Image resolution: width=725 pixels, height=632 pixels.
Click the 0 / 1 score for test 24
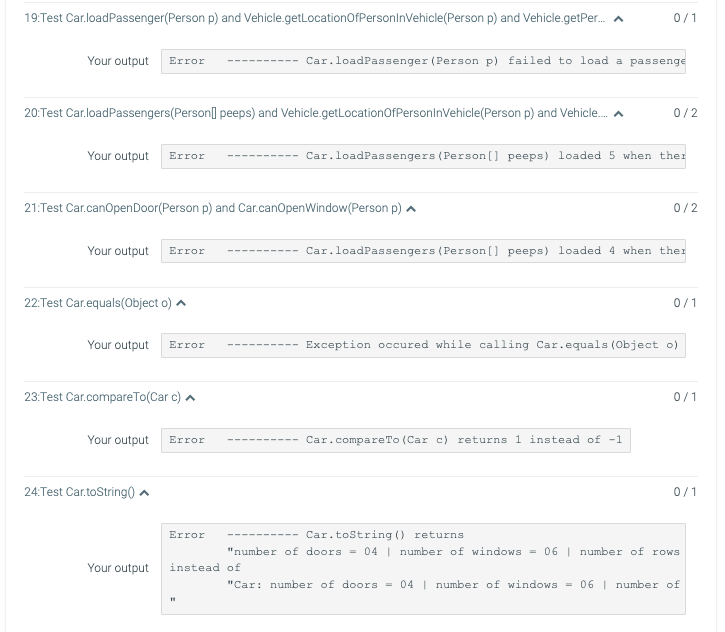click(685, 492)
